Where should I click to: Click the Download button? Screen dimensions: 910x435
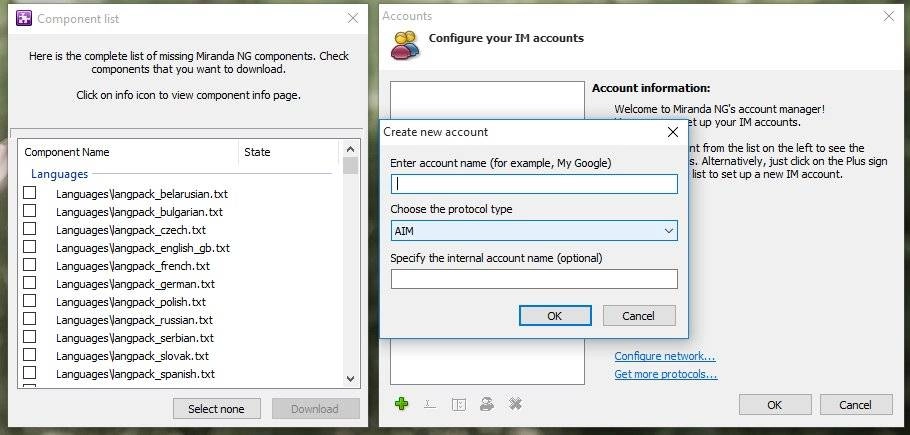[x=315, y=409]
